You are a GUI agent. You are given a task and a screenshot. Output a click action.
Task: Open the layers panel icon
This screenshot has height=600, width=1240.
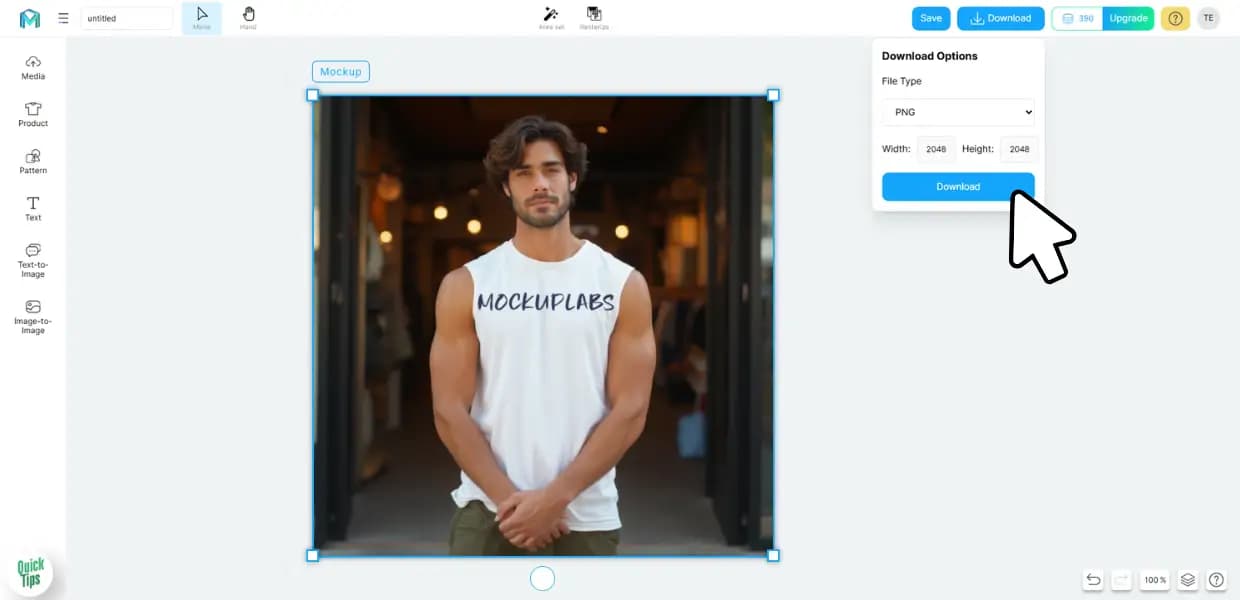[x=1187, y=580]
